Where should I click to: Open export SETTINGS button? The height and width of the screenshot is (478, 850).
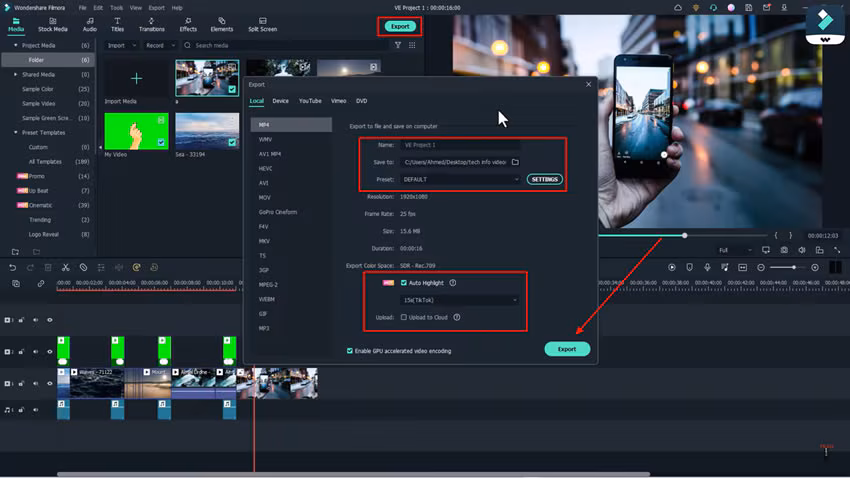544,179
